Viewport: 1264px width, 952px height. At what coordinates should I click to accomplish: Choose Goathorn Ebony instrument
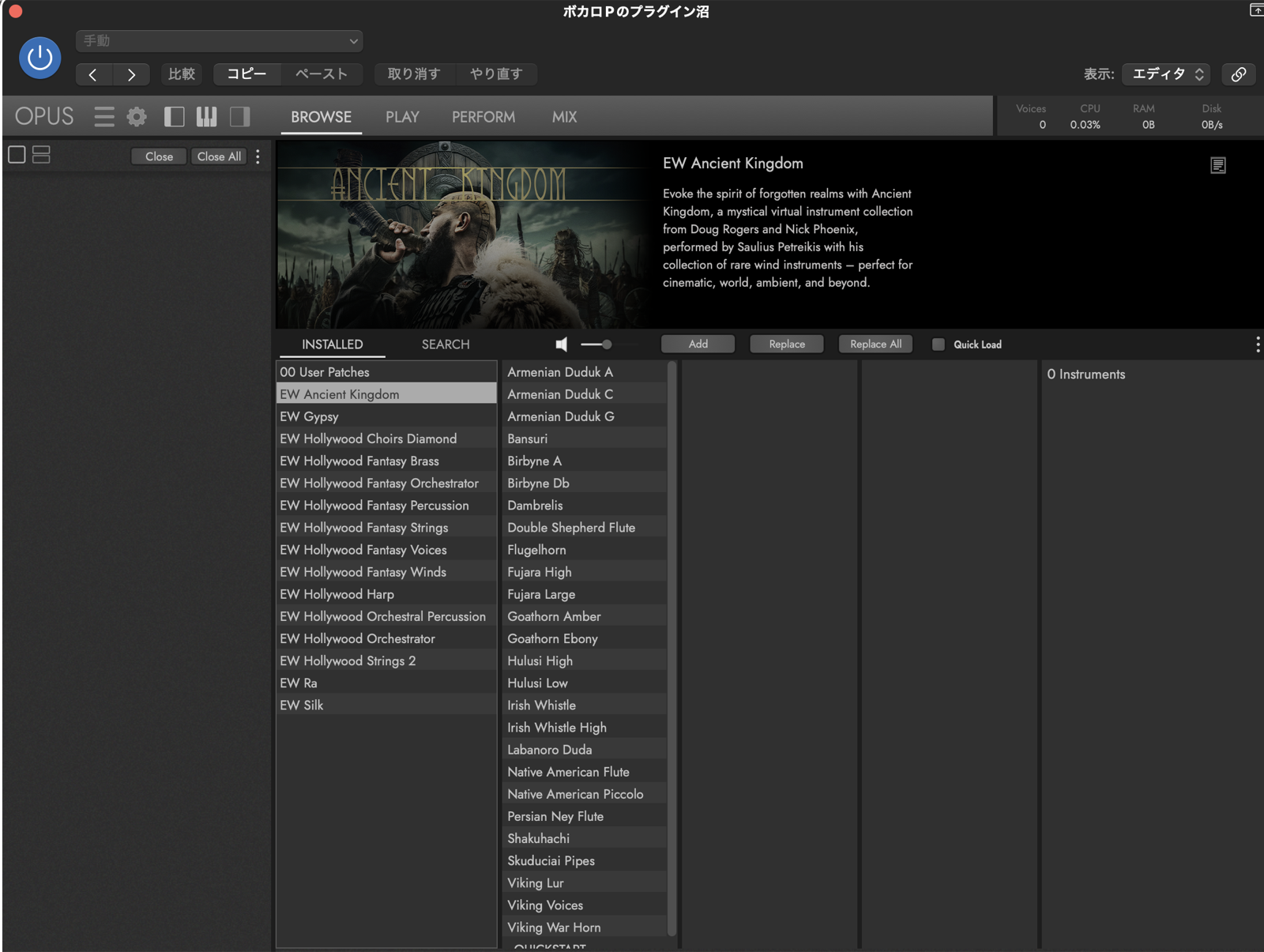click(585, 638)
